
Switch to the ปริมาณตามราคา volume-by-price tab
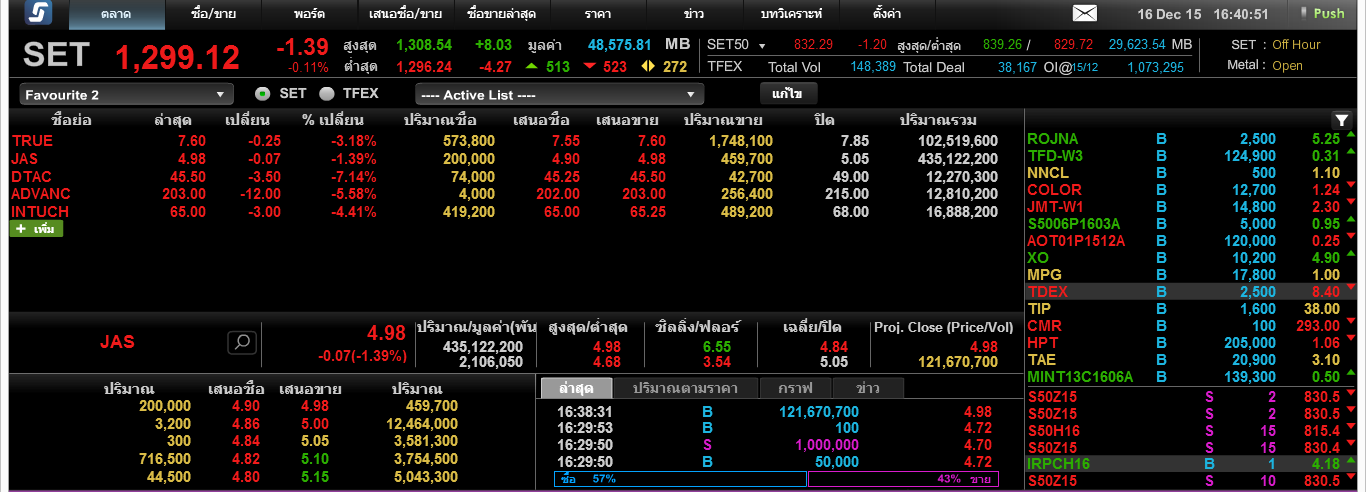(686, 388)
